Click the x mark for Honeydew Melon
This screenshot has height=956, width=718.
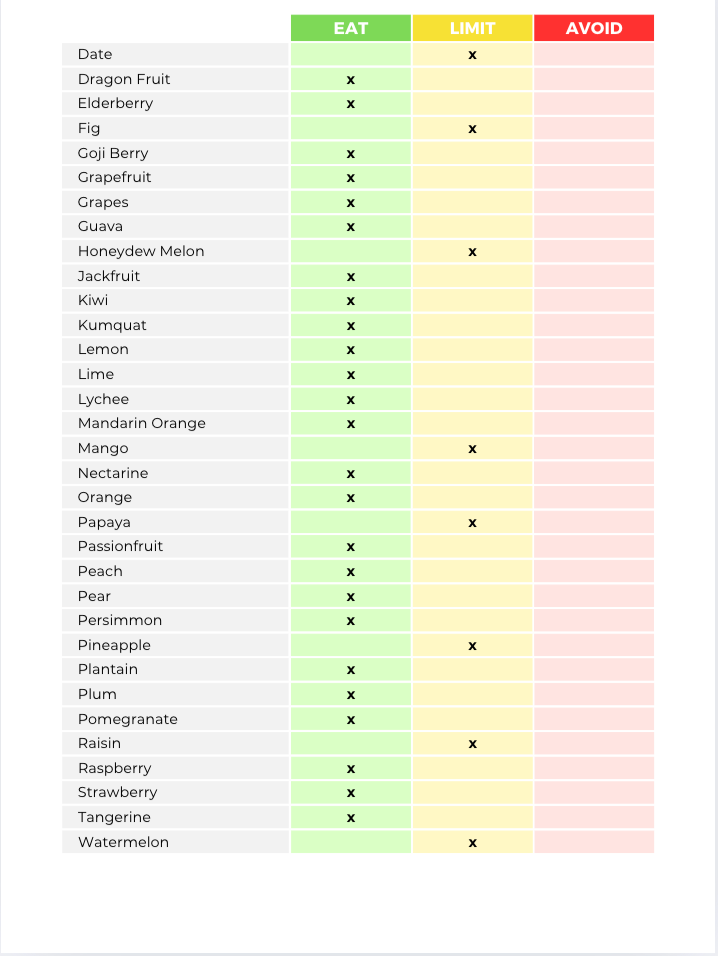click(472, 252)
